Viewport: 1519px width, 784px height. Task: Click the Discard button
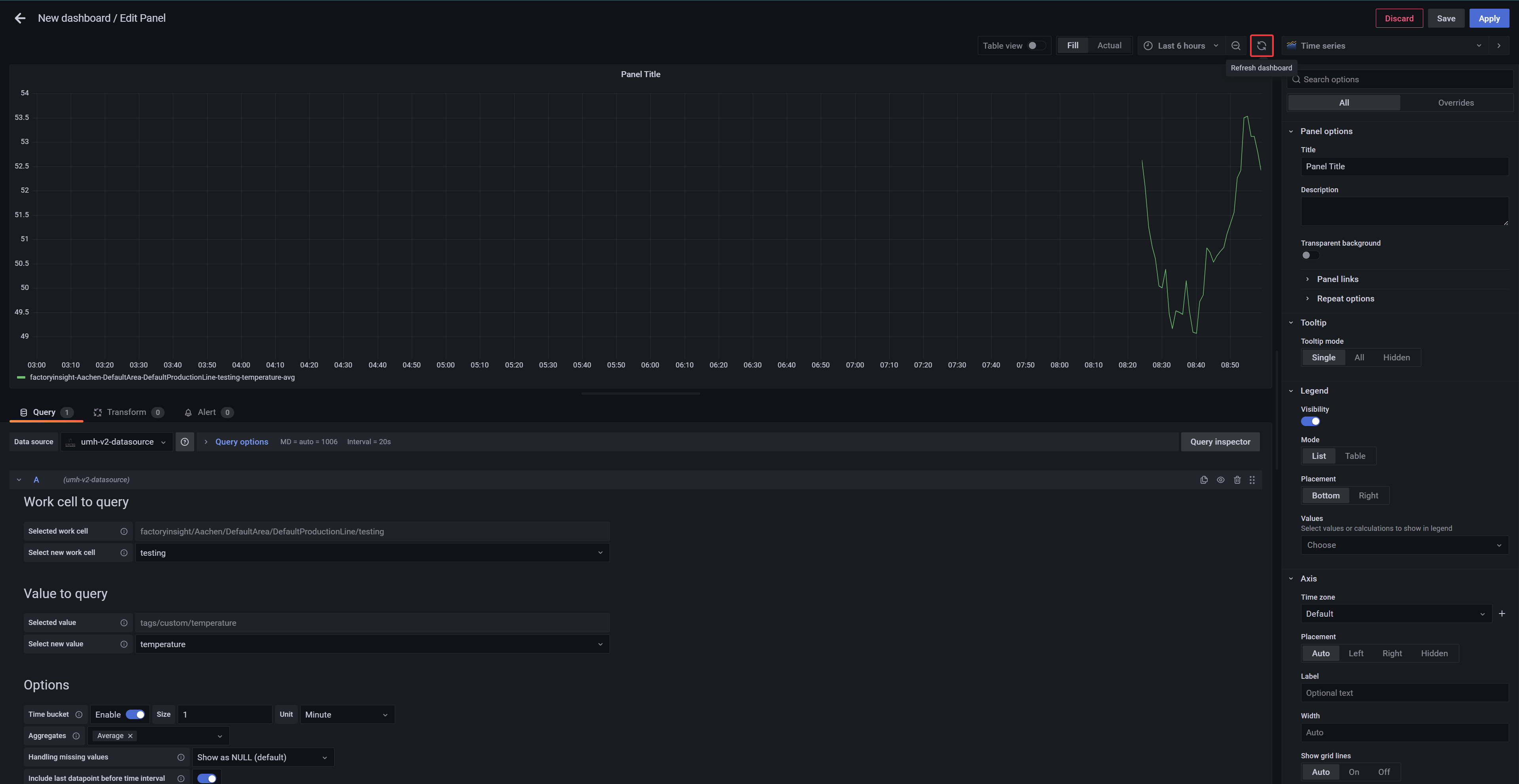pyautogui.click(x=1399, y=18)
